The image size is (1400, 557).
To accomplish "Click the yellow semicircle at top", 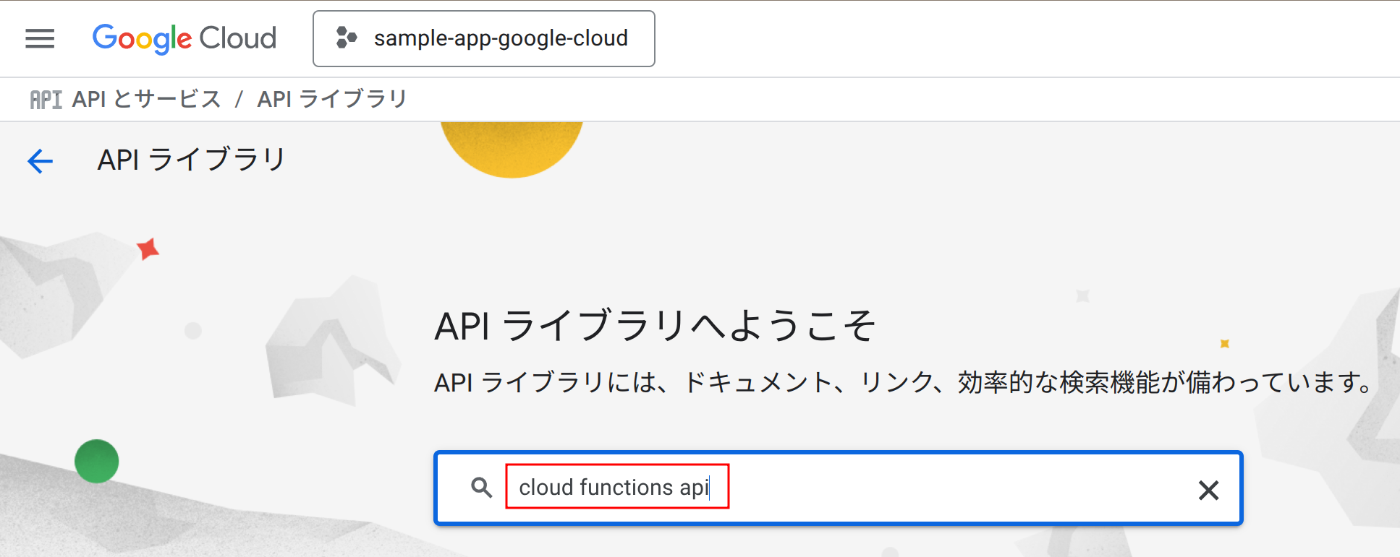I will point(511,145).
